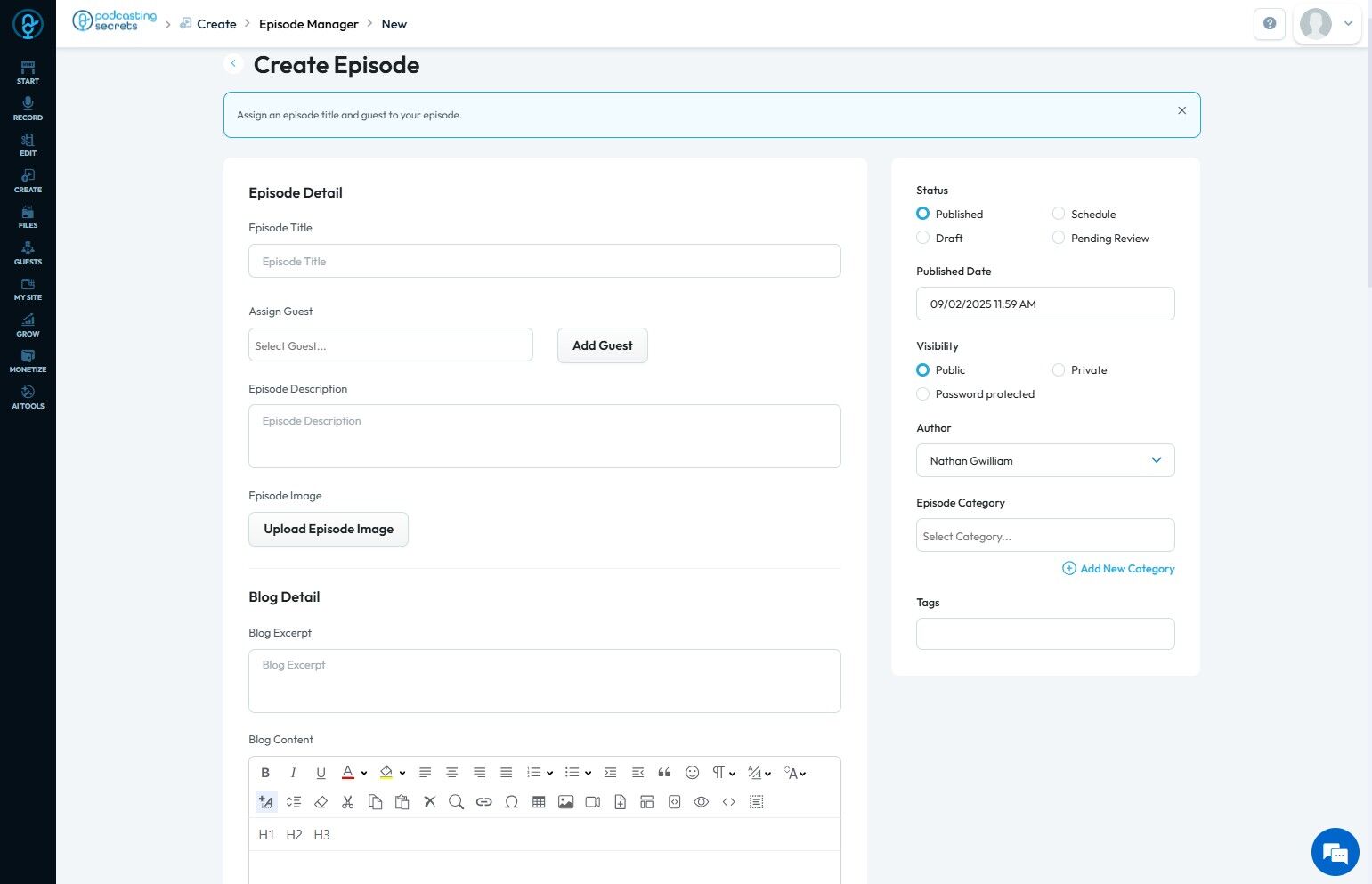Insert a table into the blog content

(539, 802)
